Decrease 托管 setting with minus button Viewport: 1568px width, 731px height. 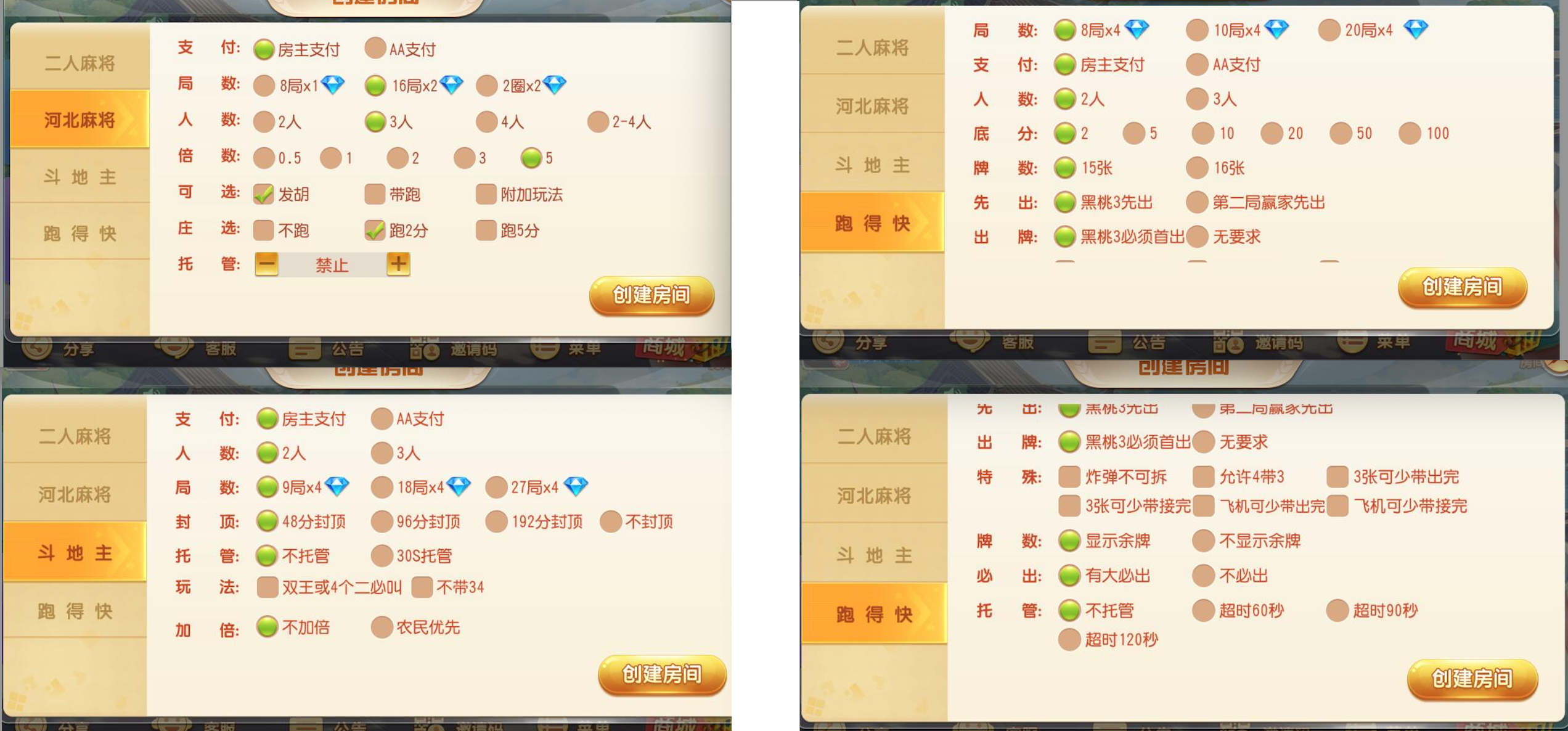click(267, 264)
